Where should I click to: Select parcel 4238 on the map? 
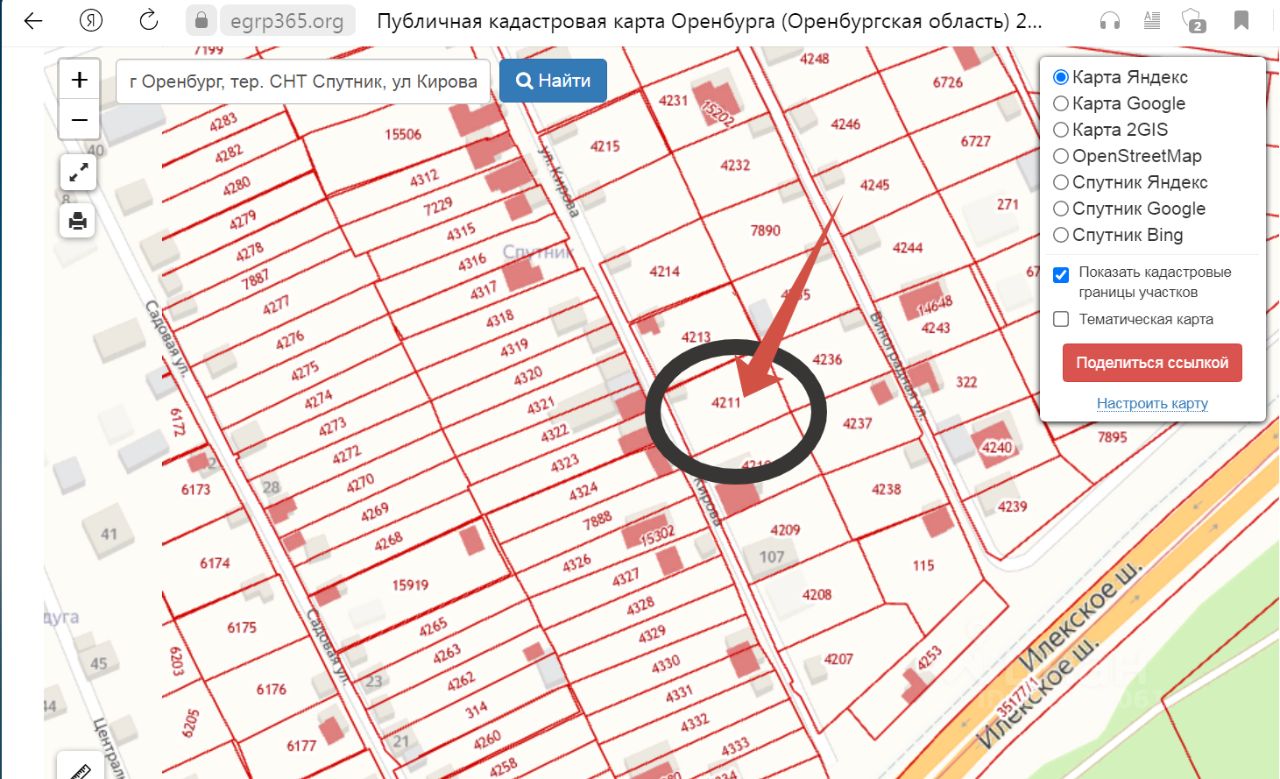tap(886, 489)
